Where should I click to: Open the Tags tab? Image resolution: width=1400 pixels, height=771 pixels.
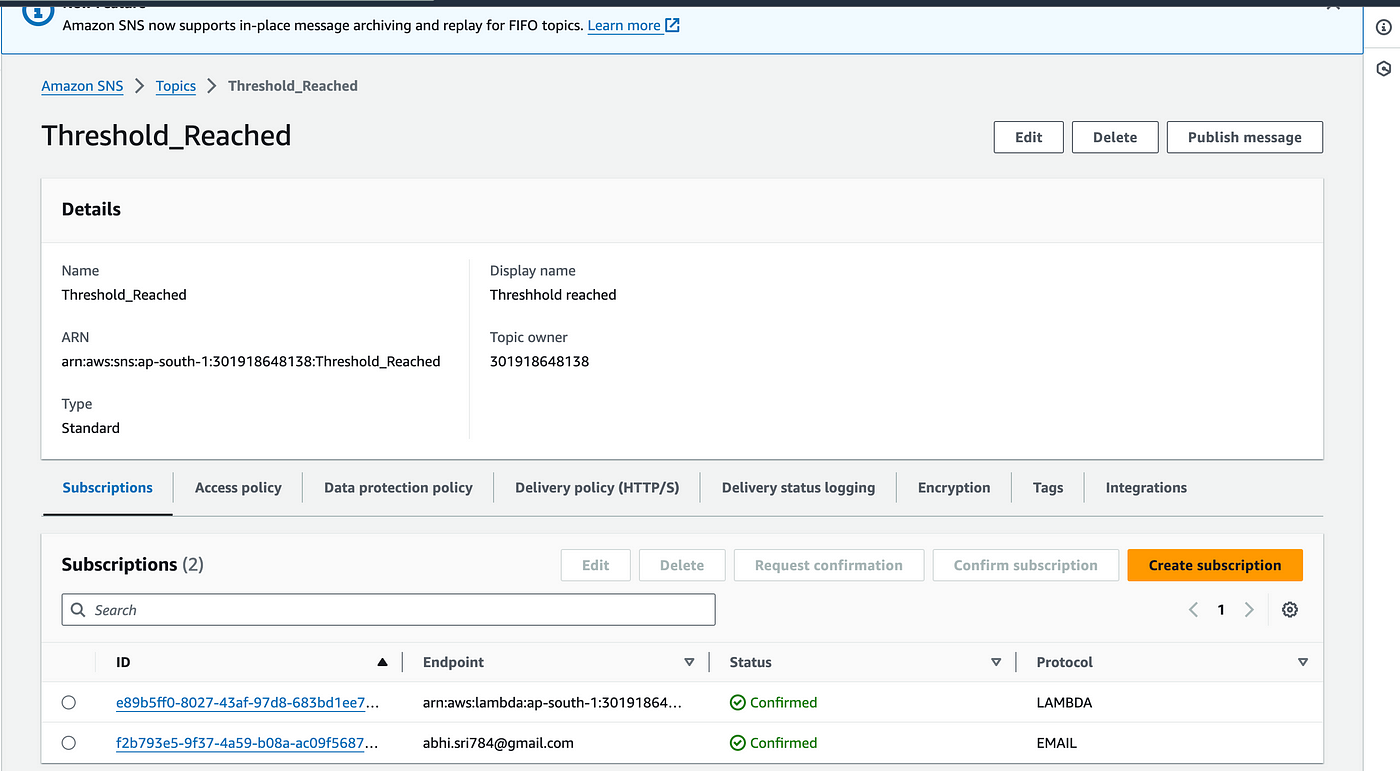(1048, 488)
